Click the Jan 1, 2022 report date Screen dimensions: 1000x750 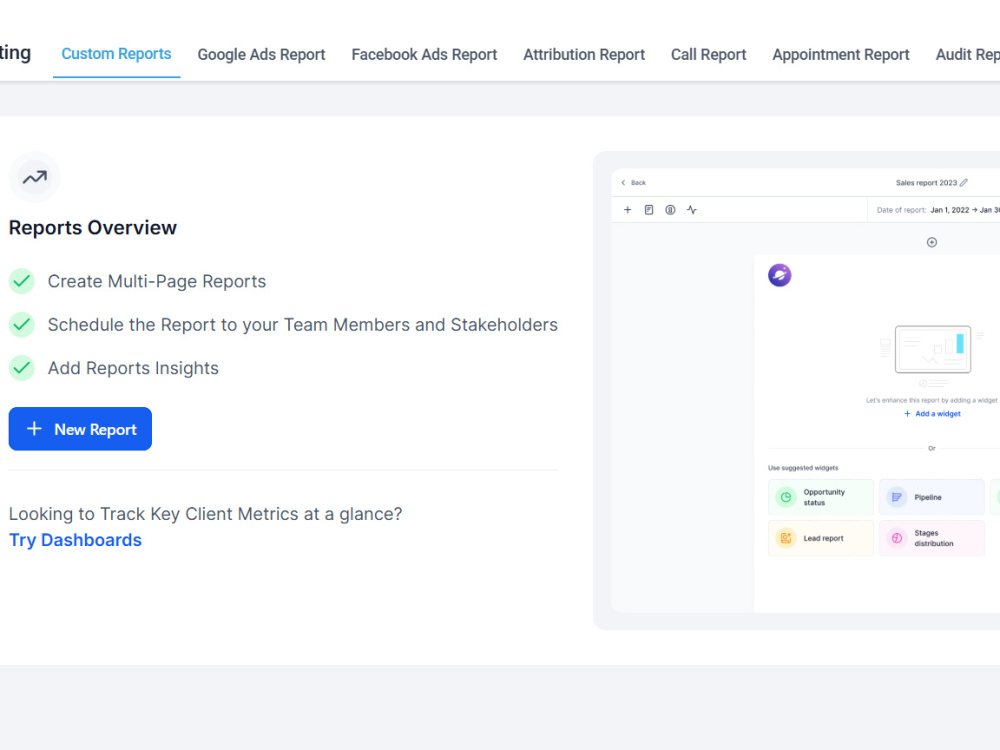click(x=949, y=210)
